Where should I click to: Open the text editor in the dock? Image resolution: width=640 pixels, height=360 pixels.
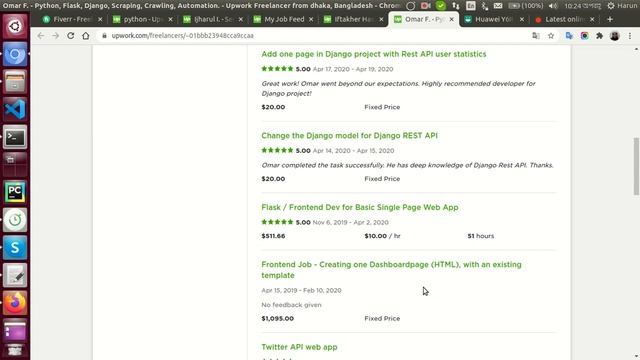click(15, 276)
